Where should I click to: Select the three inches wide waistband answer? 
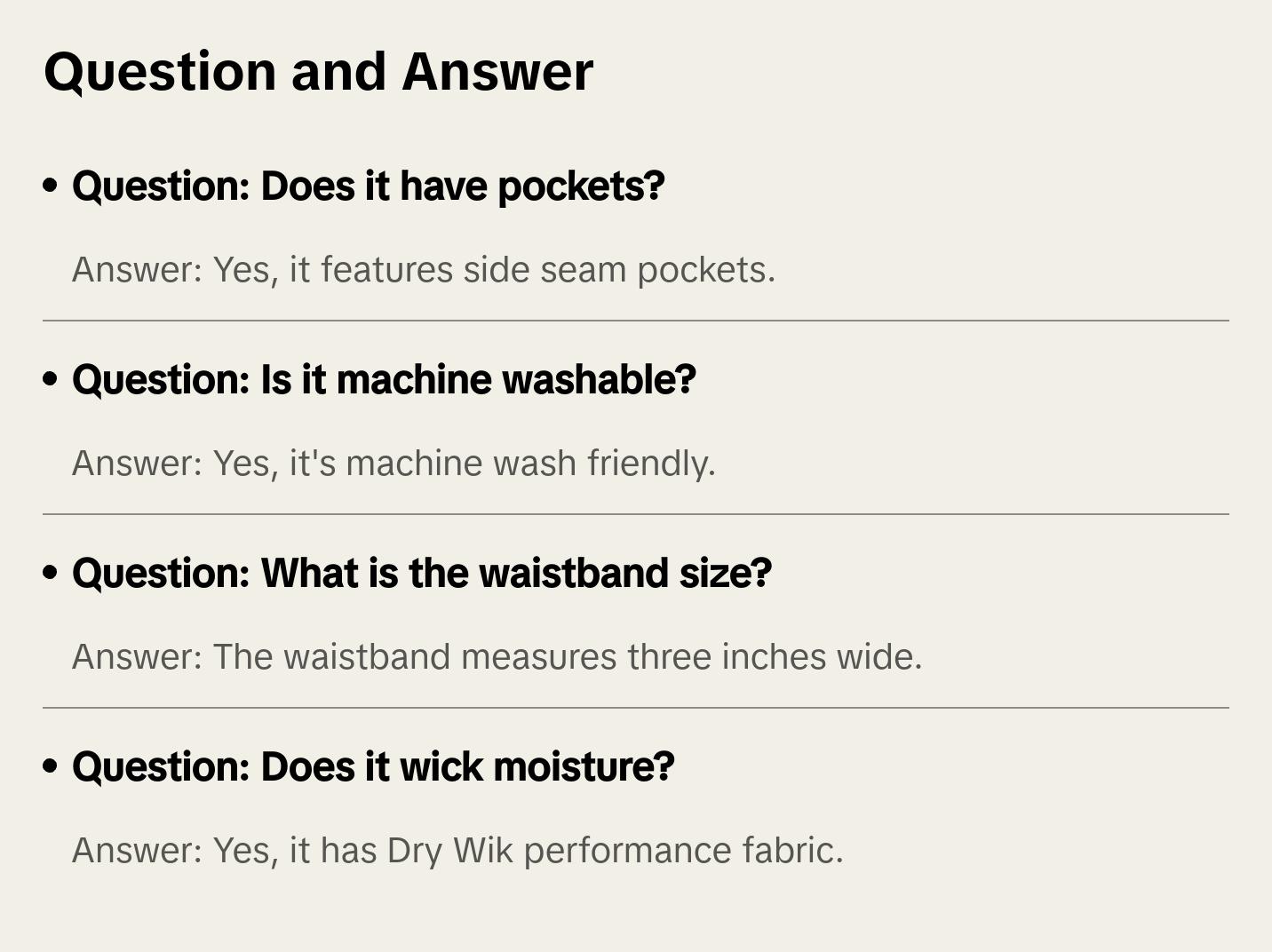tap(497, 657)
